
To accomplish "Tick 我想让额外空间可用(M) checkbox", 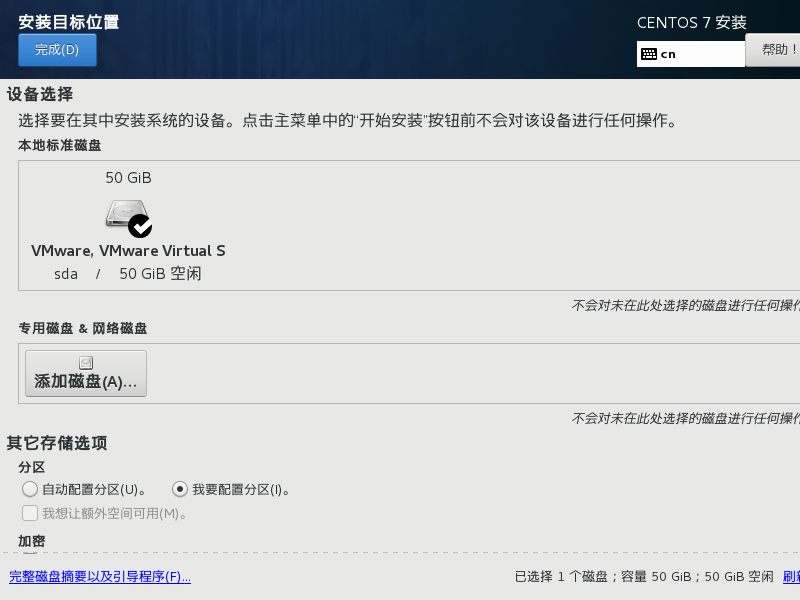I will [x=30, y=513].
